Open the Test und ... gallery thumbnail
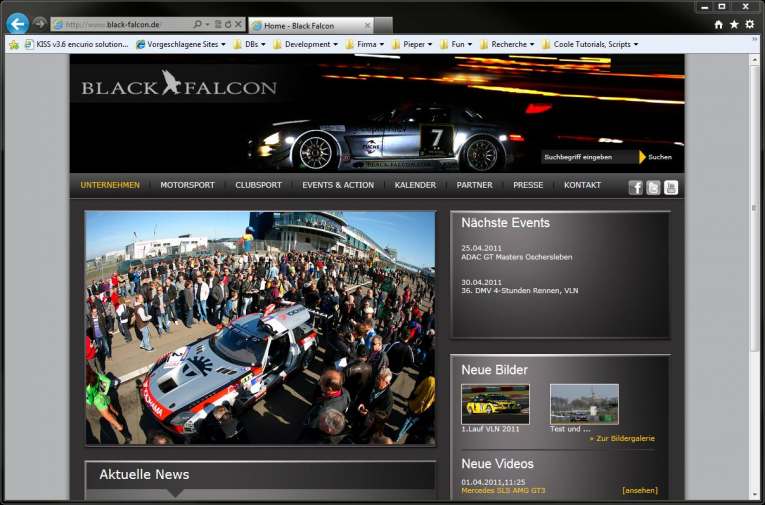The image size is (765, 505). [x=584, y=404]
